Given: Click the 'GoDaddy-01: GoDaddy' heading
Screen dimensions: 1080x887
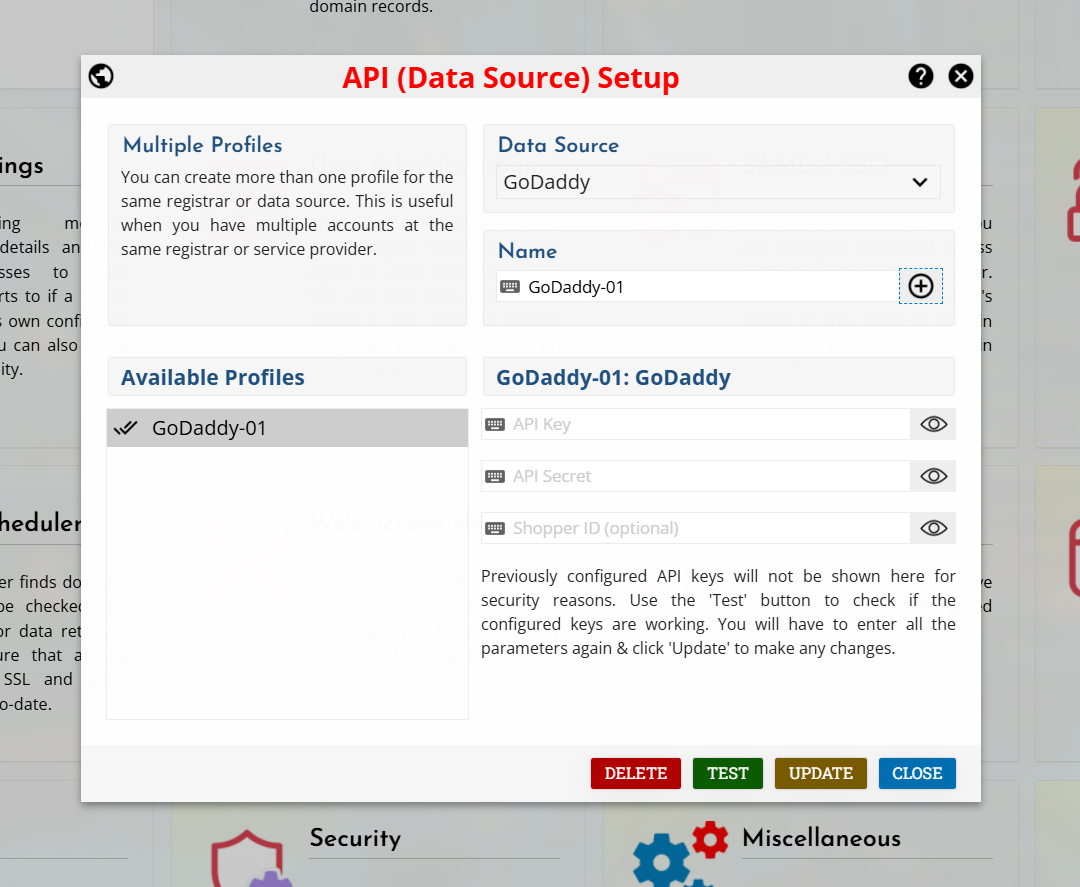Looking at the screenshot, I should [x=613, y=377].
